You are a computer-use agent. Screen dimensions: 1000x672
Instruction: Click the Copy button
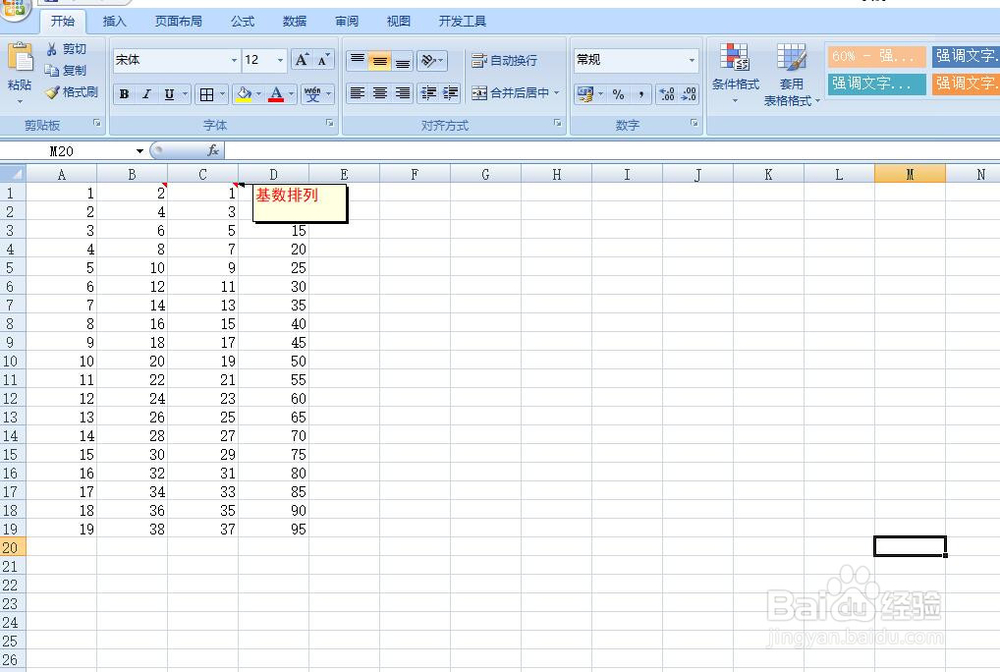(x=66, y=70)
